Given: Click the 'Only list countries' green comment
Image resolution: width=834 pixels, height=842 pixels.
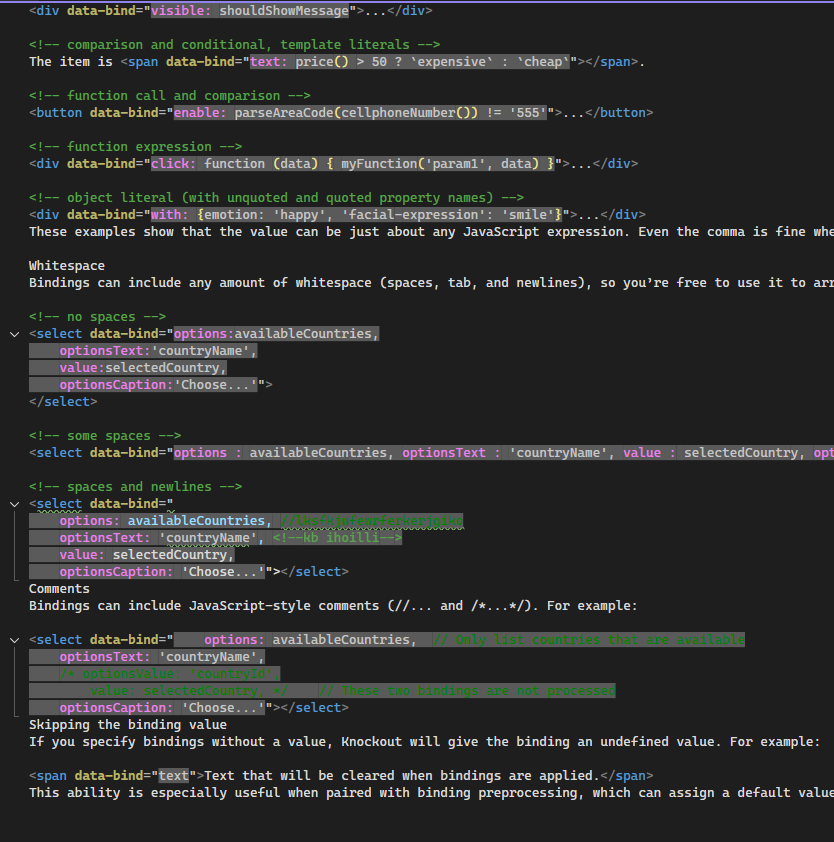Looking at the screenshot, I should point(588,640).
